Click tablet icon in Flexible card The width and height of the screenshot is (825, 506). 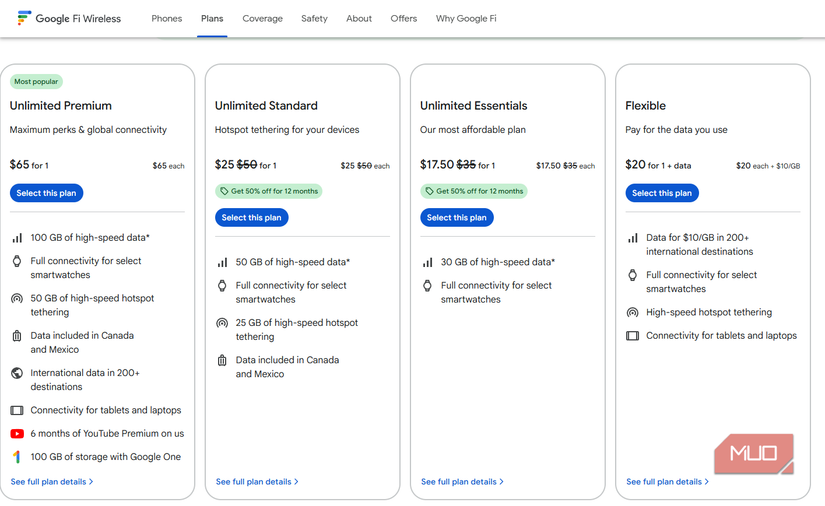(x=632, y=336)
